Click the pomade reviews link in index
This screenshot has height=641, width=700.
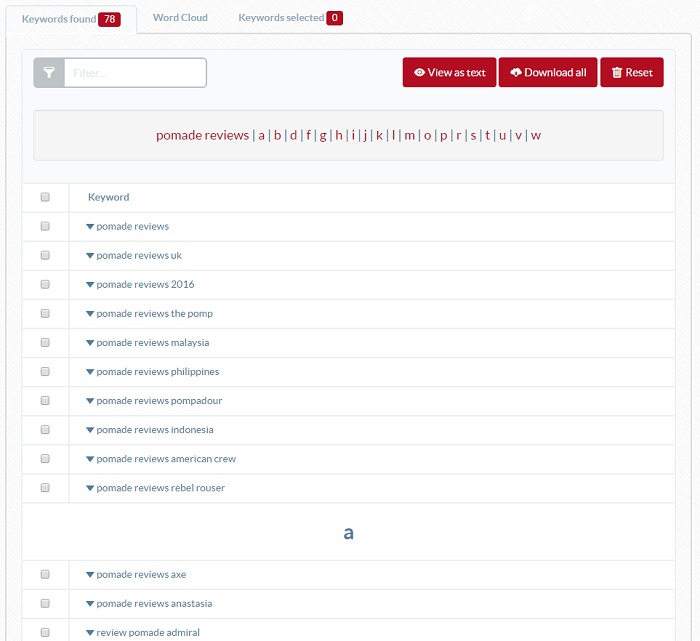point(202,135)
